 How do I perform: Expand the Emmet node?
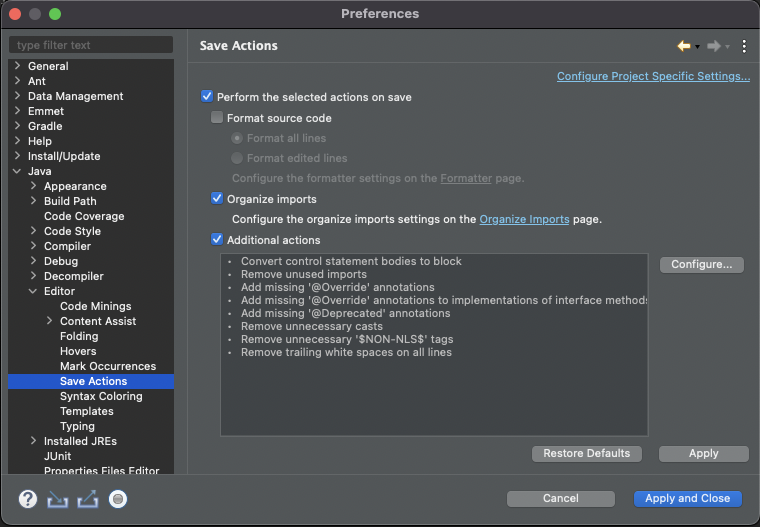tap(17, 111)
